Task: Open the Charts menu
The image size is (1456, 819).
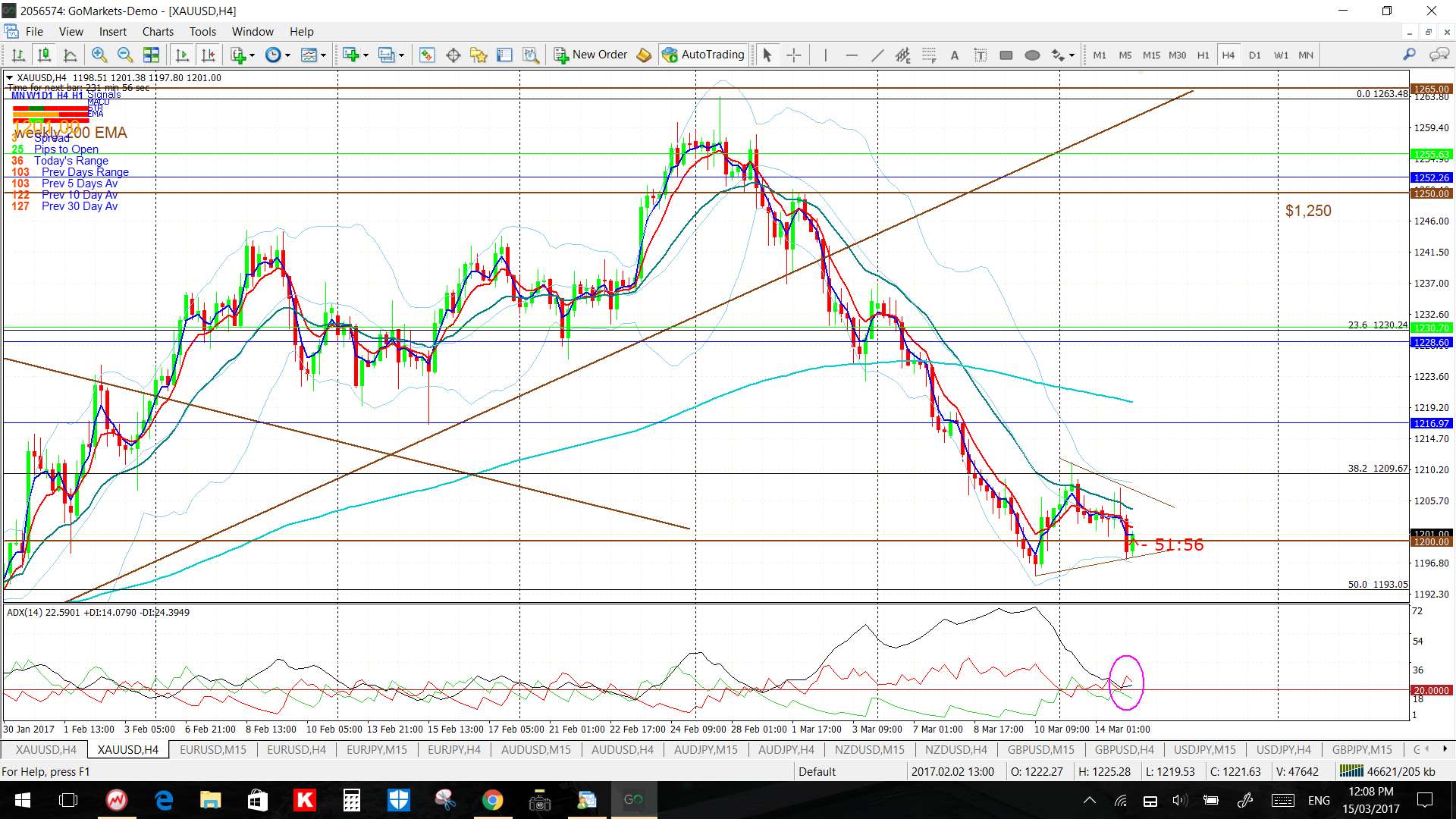Action: [158, 31]
